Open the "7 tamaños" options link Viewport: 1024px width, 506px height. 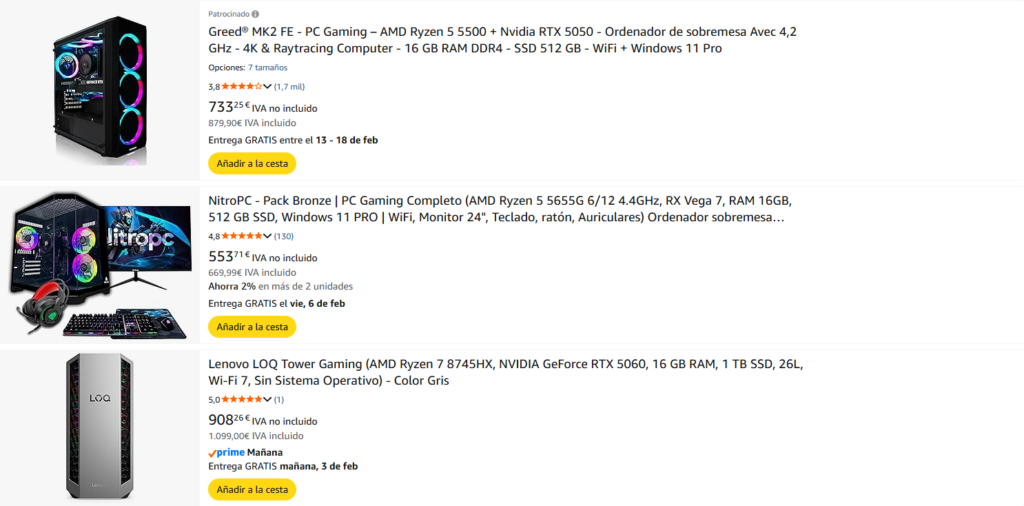(268, 68)
